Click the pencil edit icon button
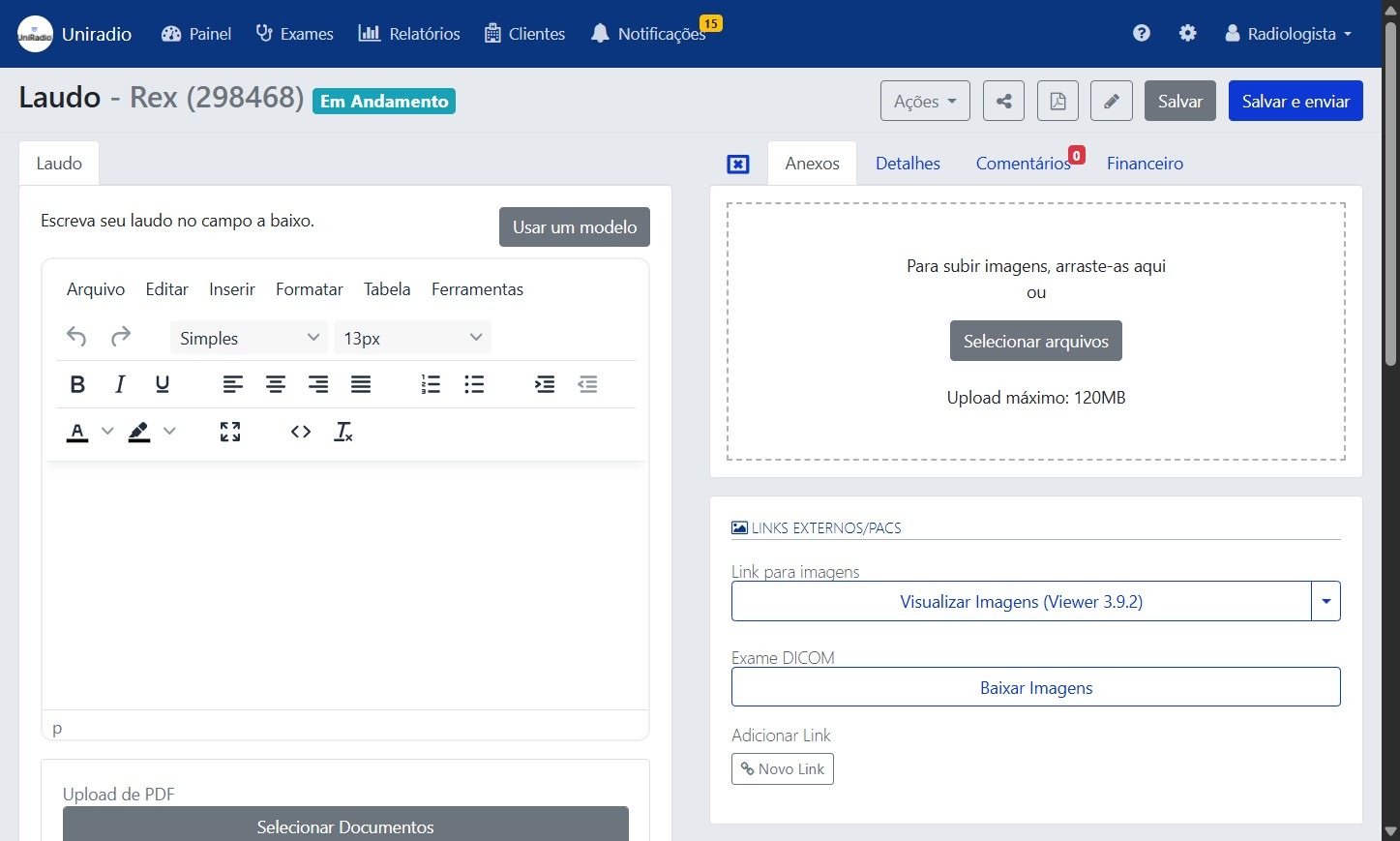Screen dimensions: 1400x841 (x=1112, y=101)
